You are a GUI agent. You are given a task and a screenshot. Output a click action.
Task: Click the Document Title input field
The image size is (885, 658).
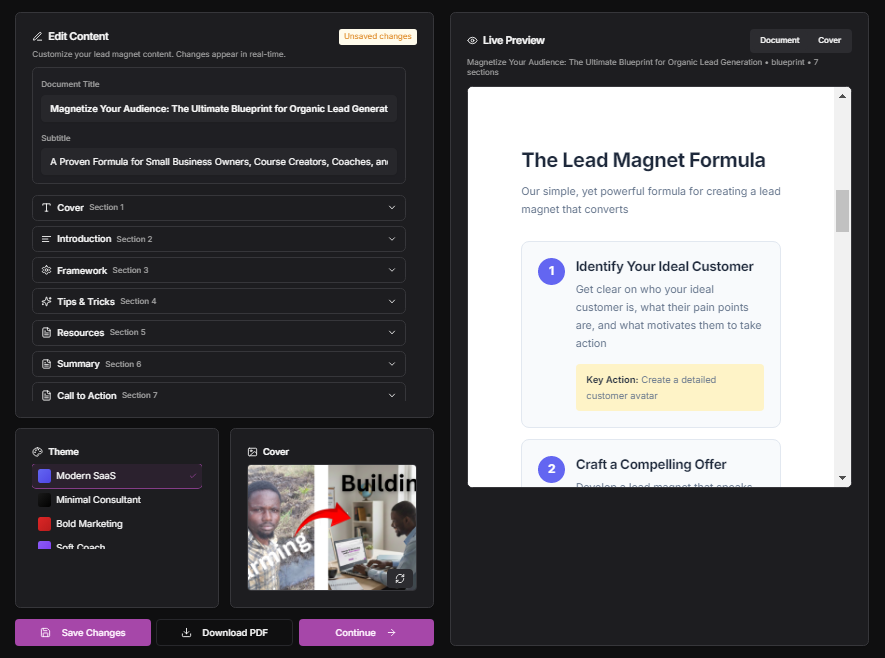point(218,107)
